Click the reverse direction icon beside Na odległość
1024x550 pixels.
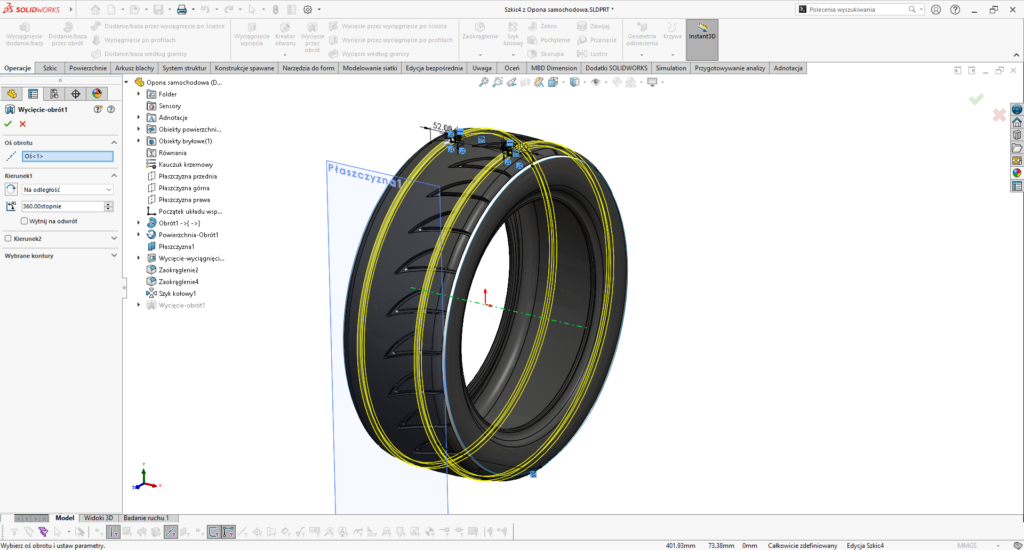click(11, 189)
